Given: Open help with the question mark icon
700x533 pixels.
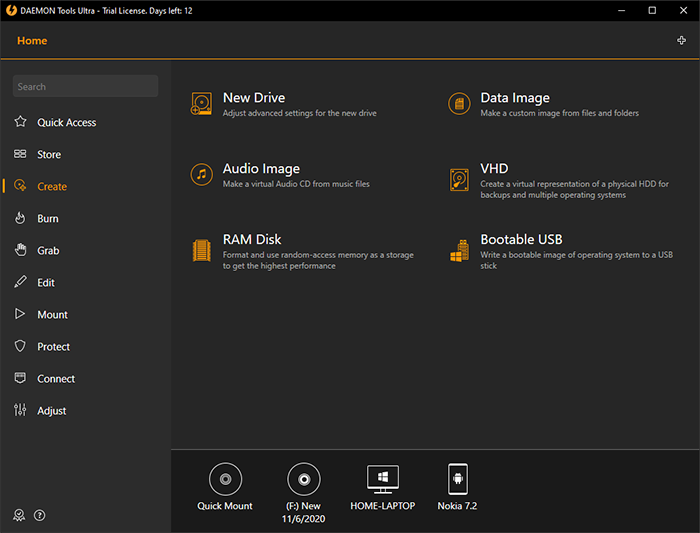Looking at the screenshot, I should (40, 515).
